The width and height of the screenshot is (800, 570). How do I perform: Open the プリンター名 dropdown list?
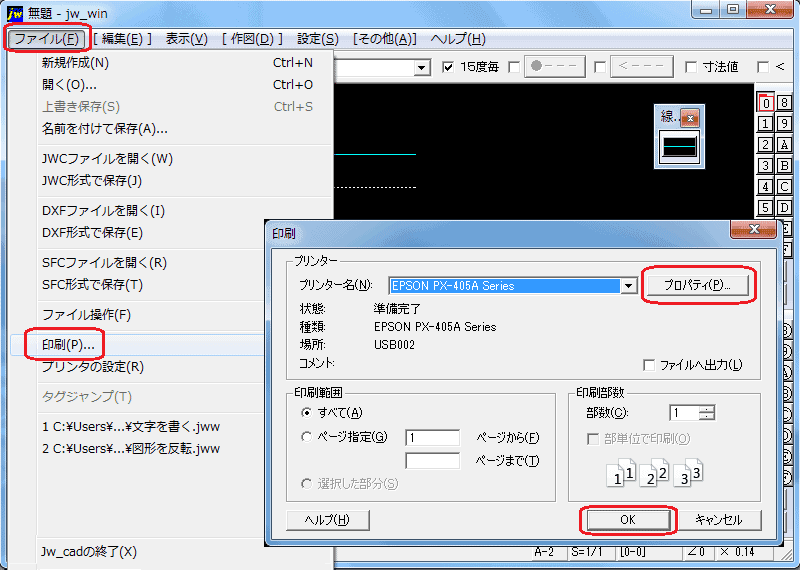[629, 286]
